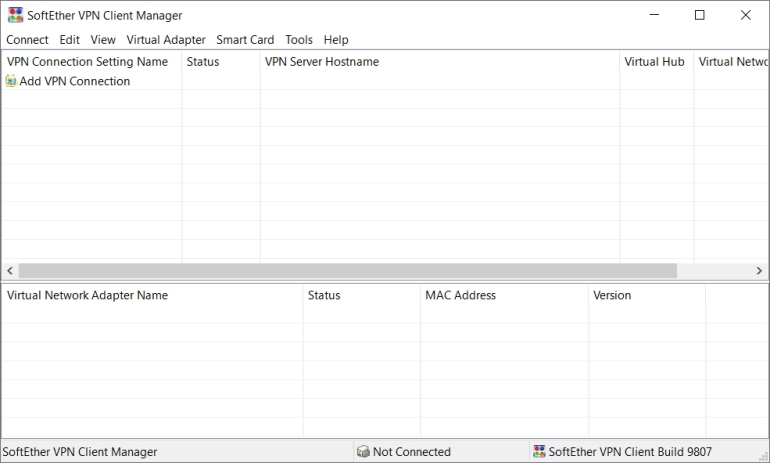The width and height of the screenshot is (770, 463).
Task: Click the Virtual Network Adapter Name header
Action: click(x=88, y=296)
